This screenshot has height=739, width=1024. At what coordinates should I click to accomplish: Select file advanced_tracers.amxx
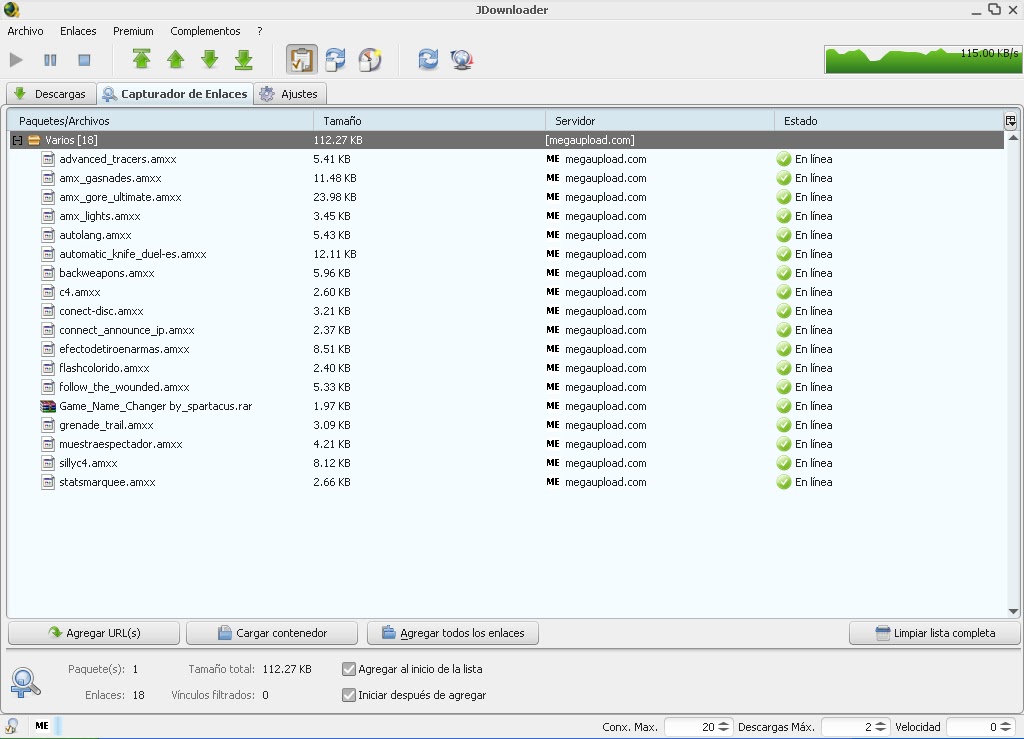118,159
